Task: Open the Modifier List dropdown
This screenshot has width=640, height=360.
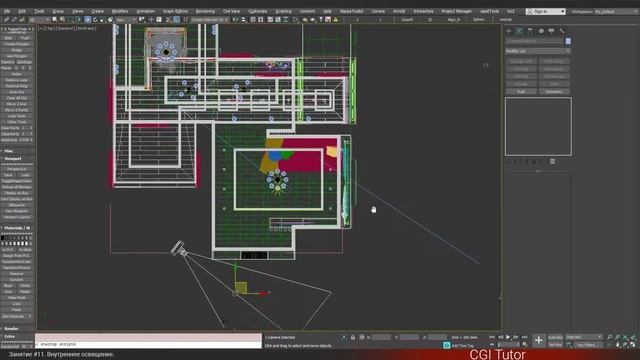Action: [538, 51]
